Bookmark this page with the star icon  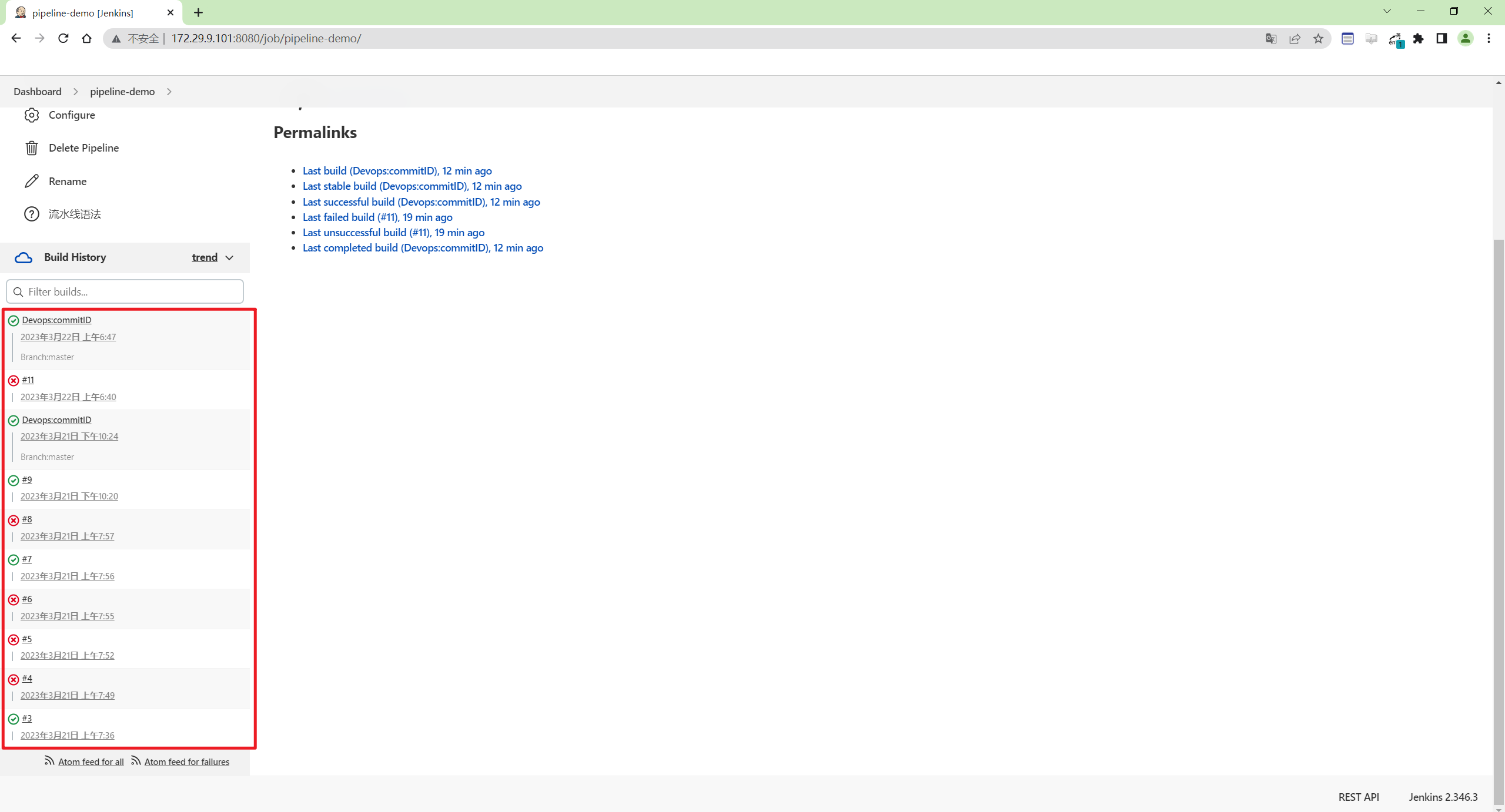(x=1318, y=39)
